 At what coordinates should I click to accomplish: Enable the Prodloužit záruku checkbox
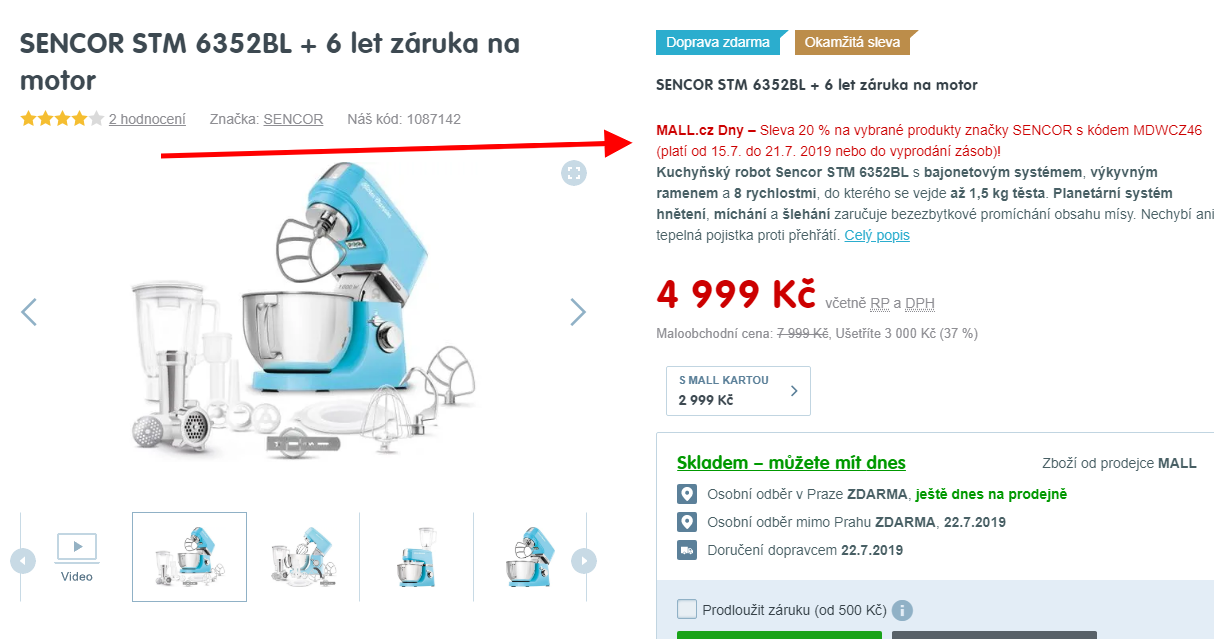[686, 609]
